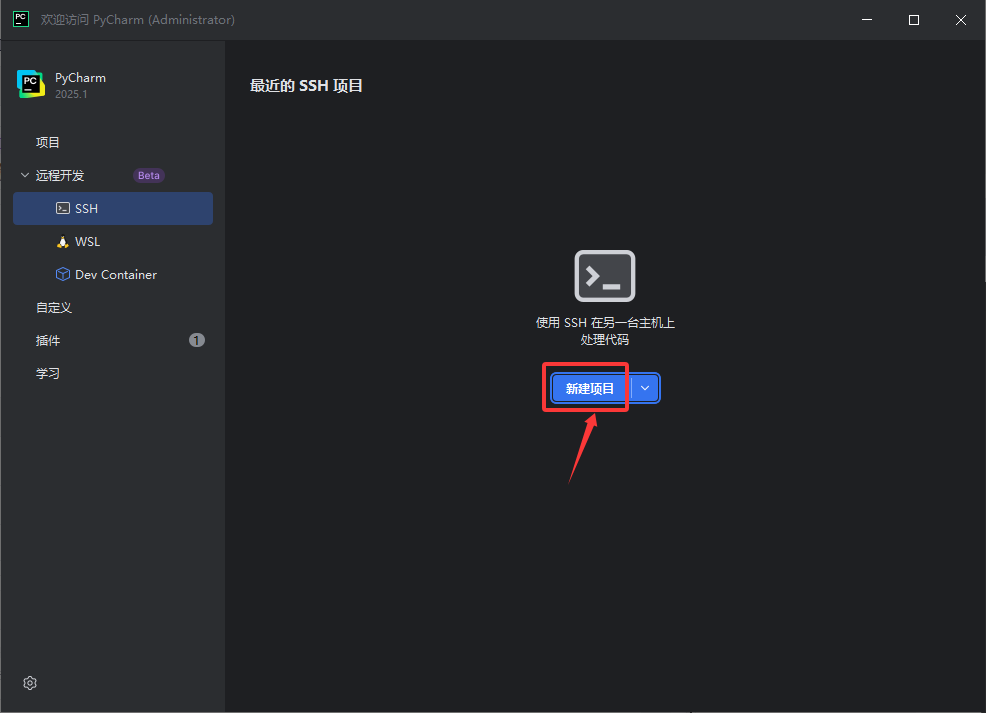Open the settings gear icon
Image resolution: width=986 pixels, height=713 pixels.
30,683
